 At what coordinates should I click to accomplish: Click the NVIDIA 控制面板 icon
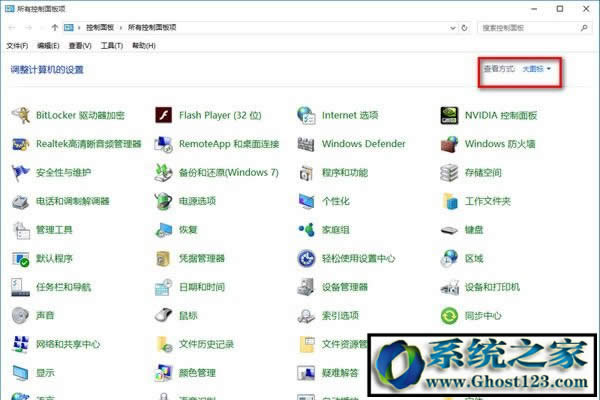click(450, 115)
